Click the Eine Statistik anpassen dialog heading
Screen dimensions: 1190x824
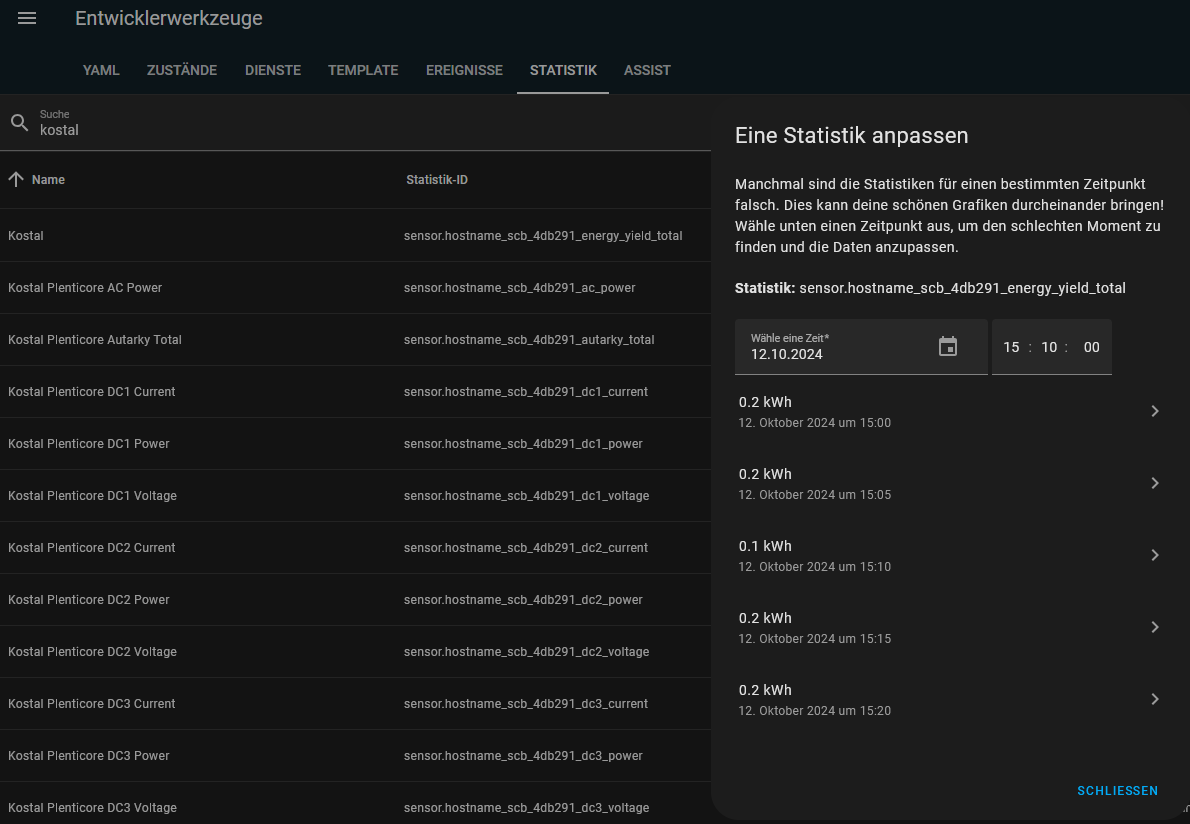851,136
